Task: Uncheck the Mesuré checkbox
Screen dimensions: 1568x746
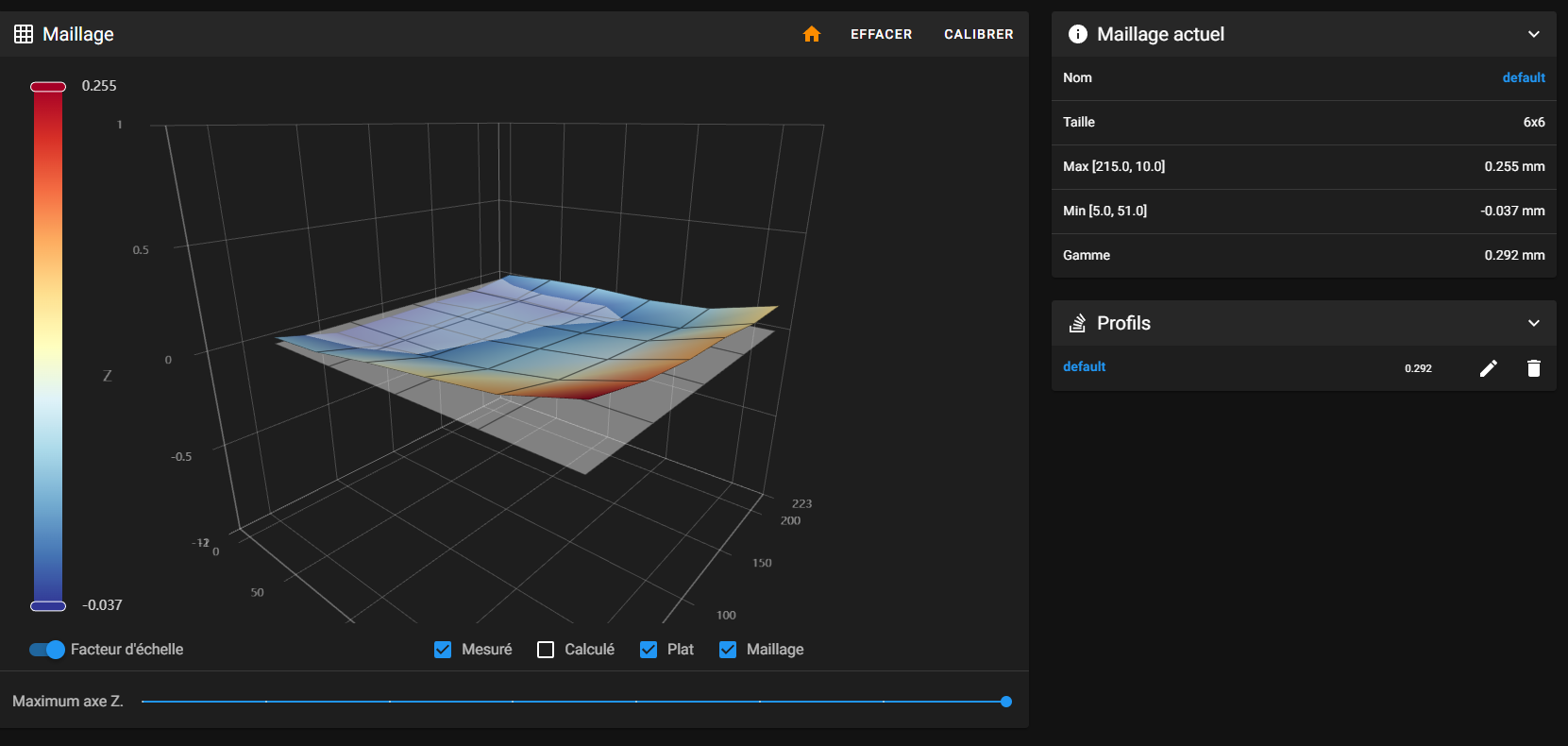Action: click(x=443, y=650)
